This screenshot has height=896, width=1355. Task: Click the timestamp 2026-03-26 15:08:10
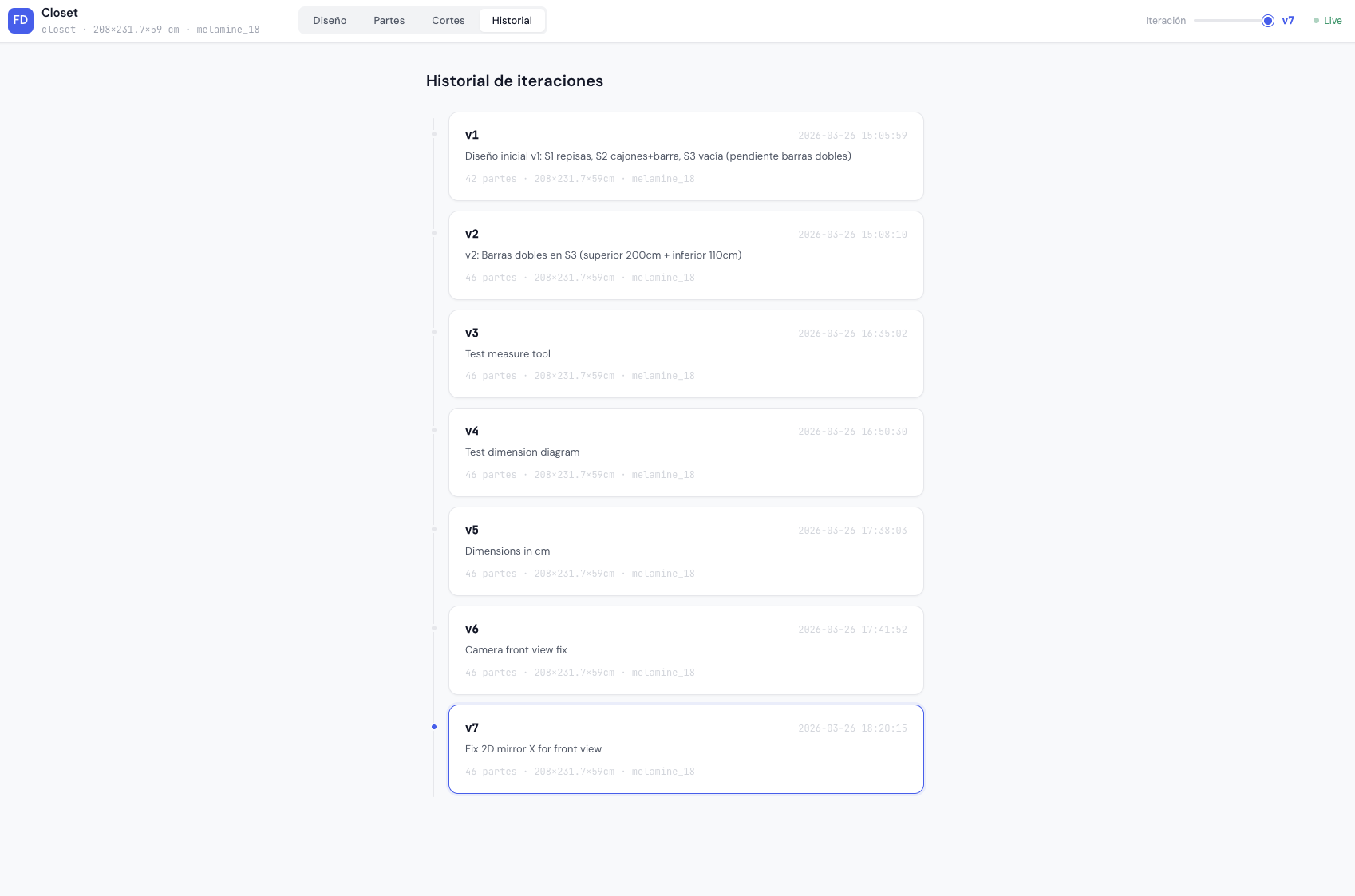852,235
